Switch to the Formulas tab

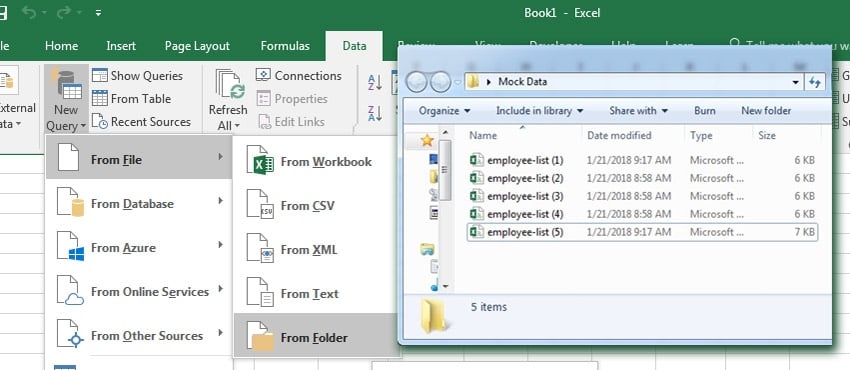[x=285, y=46]
